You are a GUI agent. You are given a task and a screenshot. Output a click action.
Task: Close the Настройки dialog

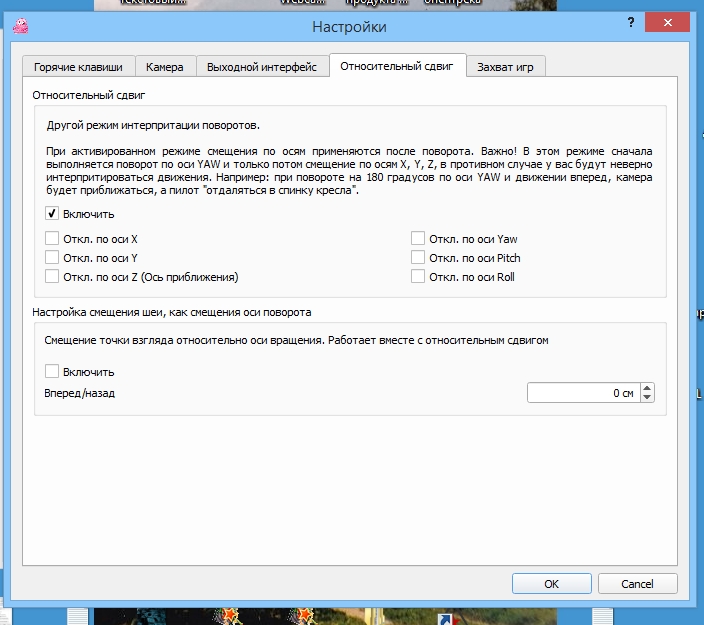[667, 22]
